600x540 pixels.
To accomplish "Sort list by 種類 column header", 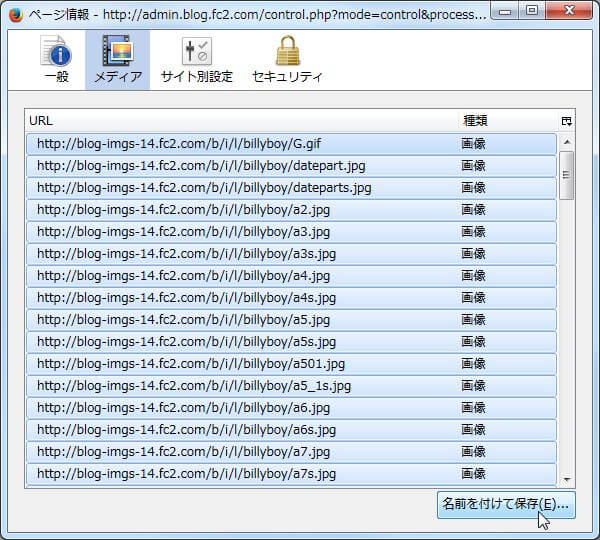I will pos(507,121).
